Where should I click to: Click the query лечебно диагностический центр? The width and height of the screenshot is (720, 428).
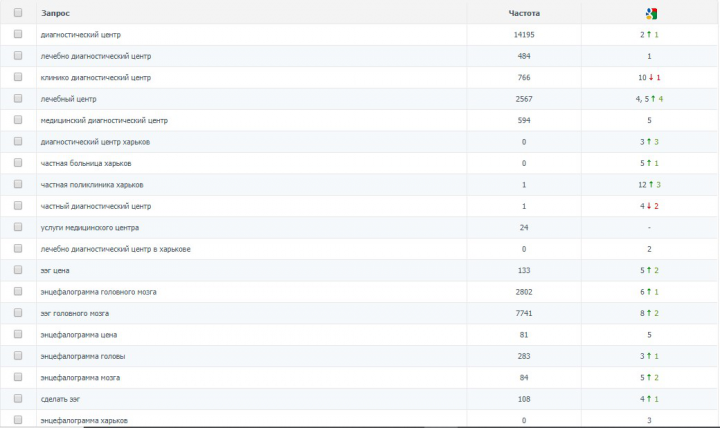point(96,56)
